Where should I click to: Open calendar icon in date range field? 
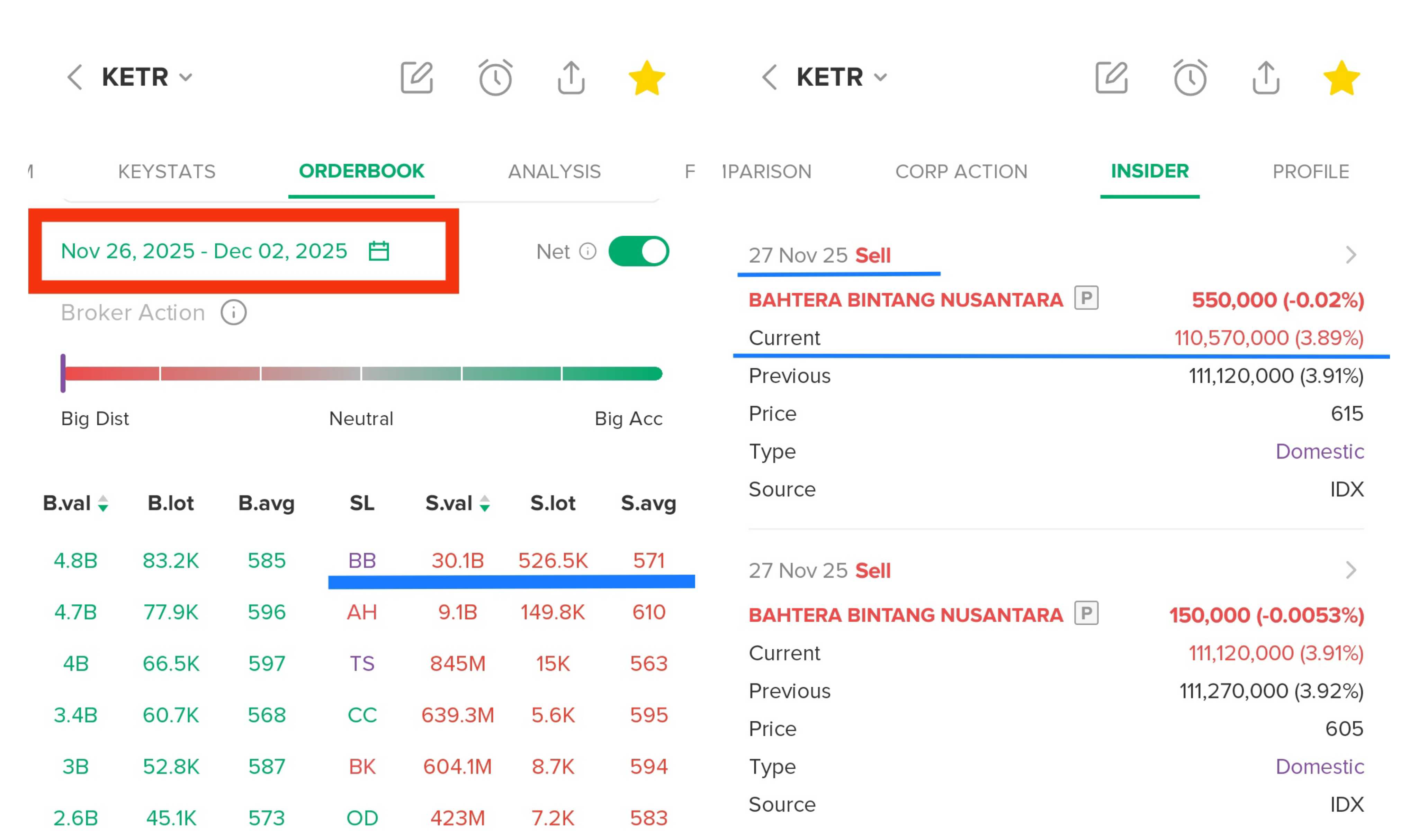pos(379,251)
